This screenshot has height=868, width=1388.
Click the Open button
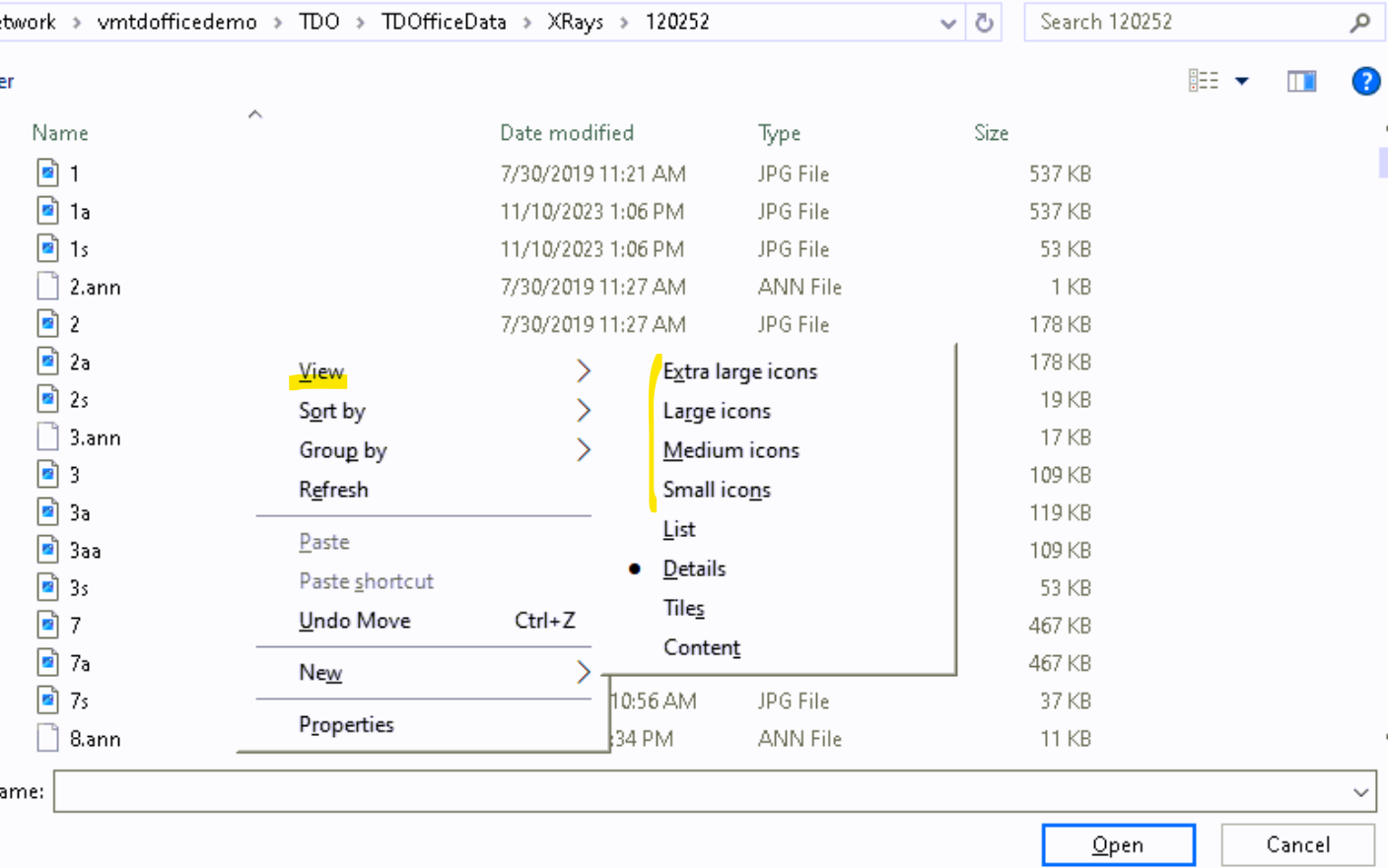(x=1118, y=844)
